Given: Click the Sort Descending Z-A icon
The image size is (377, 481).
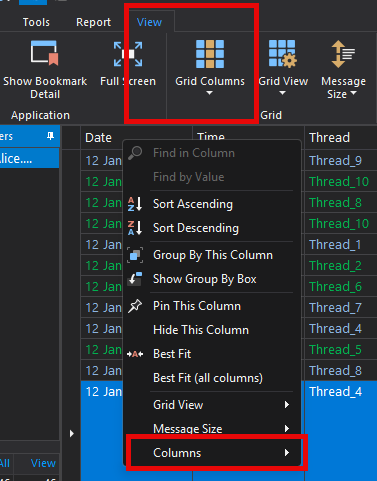Looking at the screenshot, I should tap(135, 228).
